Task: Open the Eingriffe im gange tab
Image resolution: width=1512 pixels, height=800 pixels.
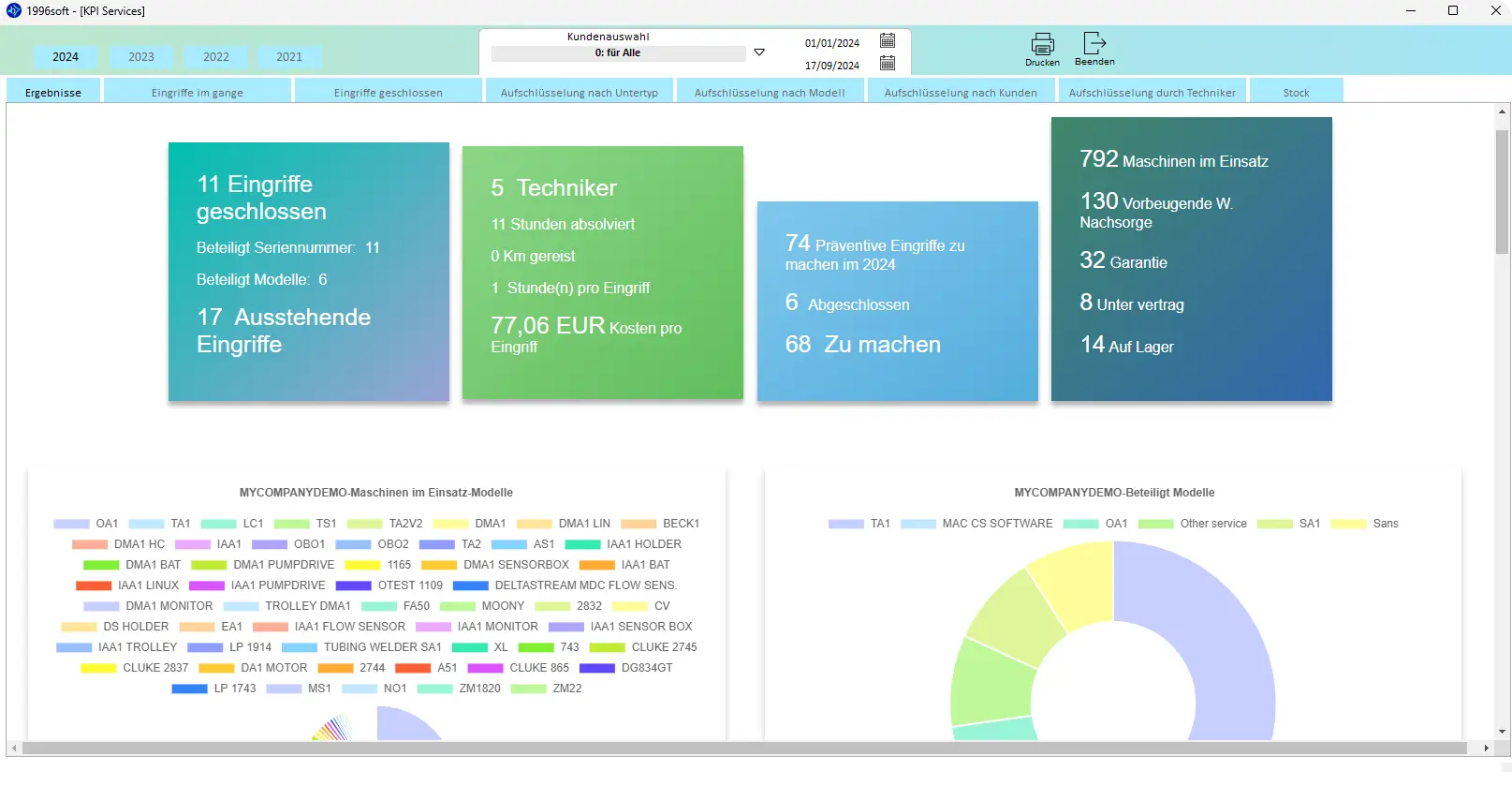Action: coord(198,92)
